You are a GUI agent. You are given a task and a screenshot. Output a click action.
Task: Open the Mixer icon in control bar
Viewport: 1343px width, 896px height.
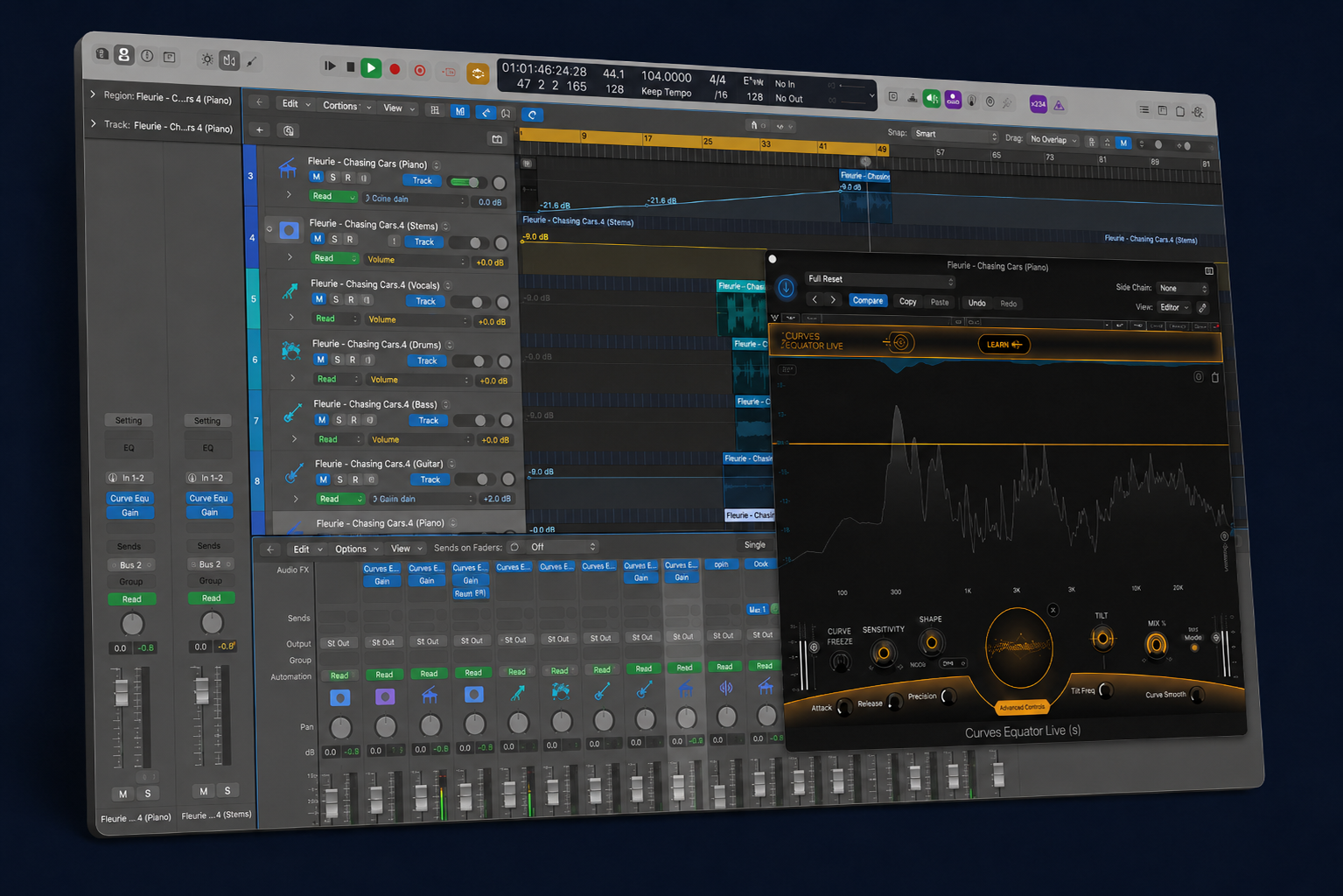point(229,60)
